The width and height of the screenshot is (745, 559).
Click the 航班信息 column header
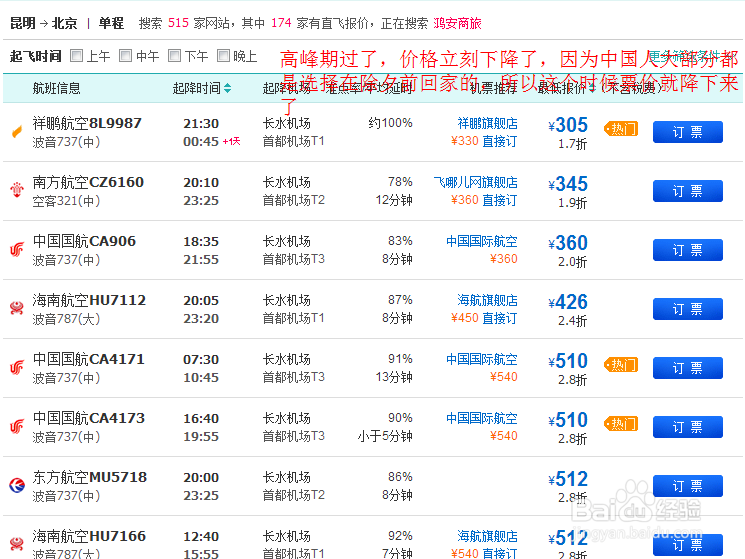coord(56,88)
